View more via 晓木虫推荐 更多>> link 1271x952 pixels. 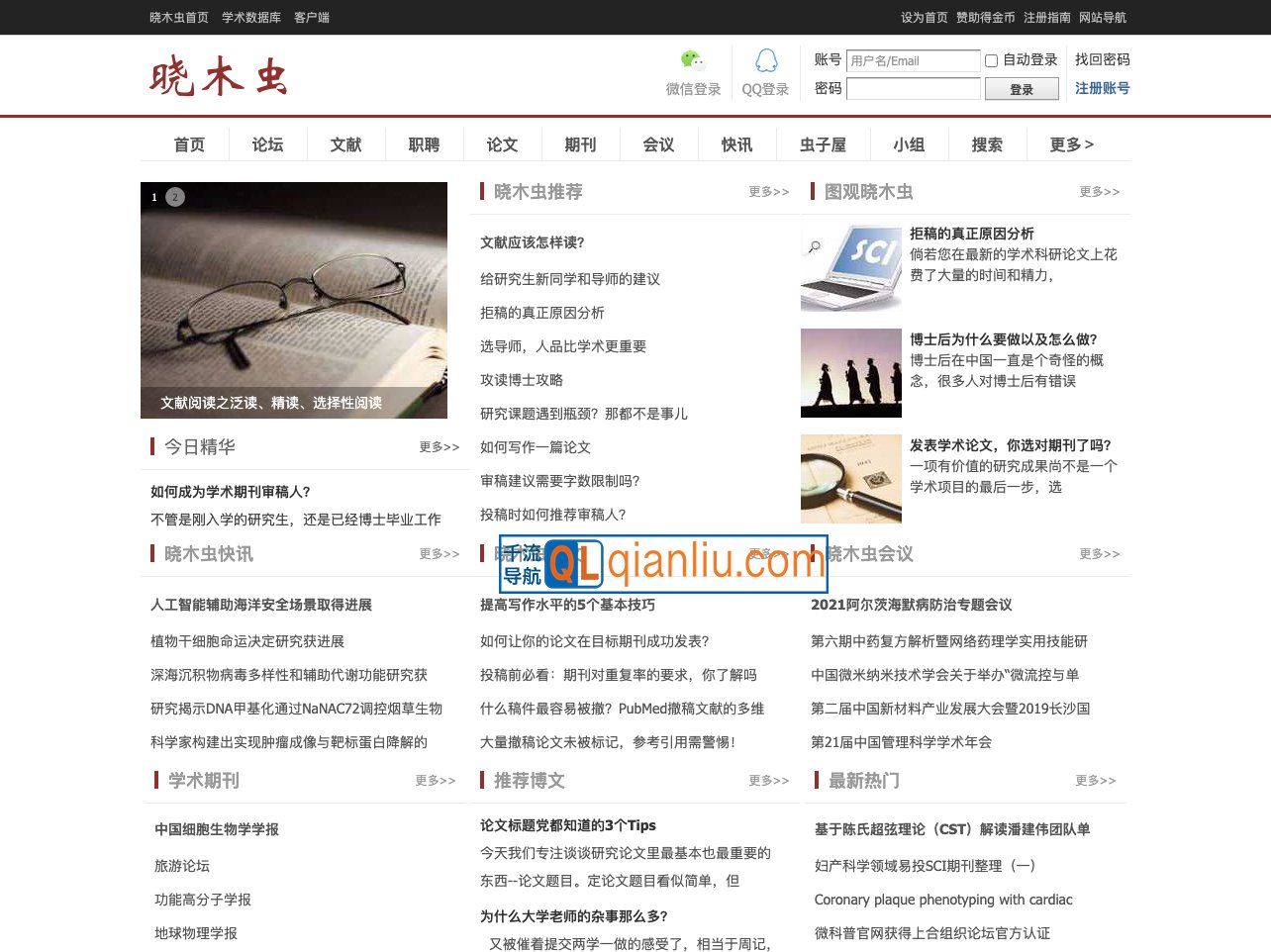(x=769, y=191)
